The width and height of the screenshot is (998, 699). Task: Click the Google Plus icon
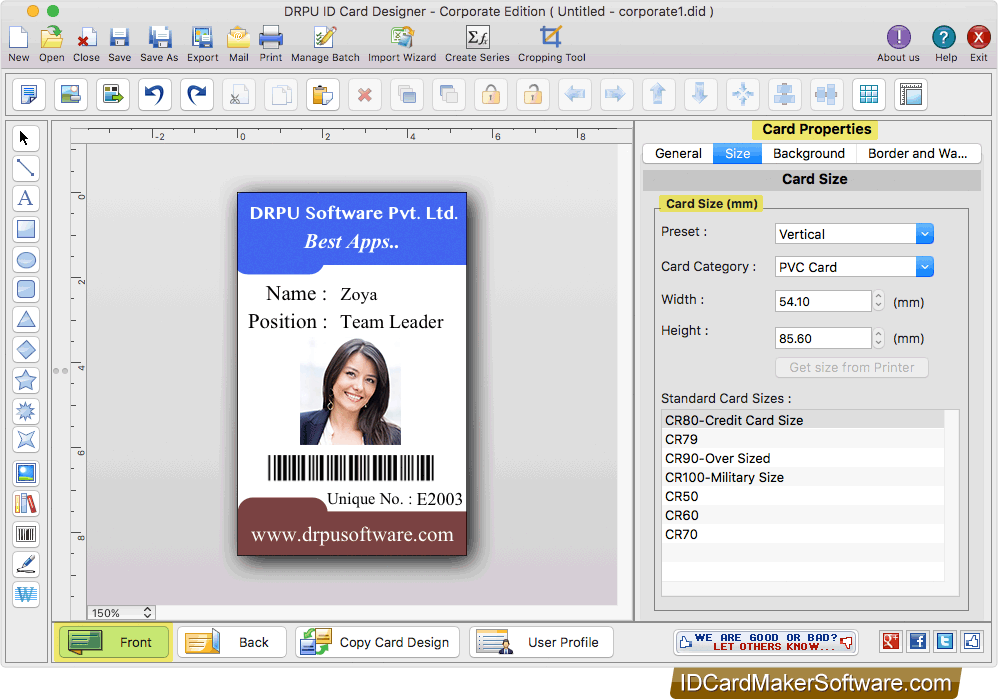[x=891, y=641]
